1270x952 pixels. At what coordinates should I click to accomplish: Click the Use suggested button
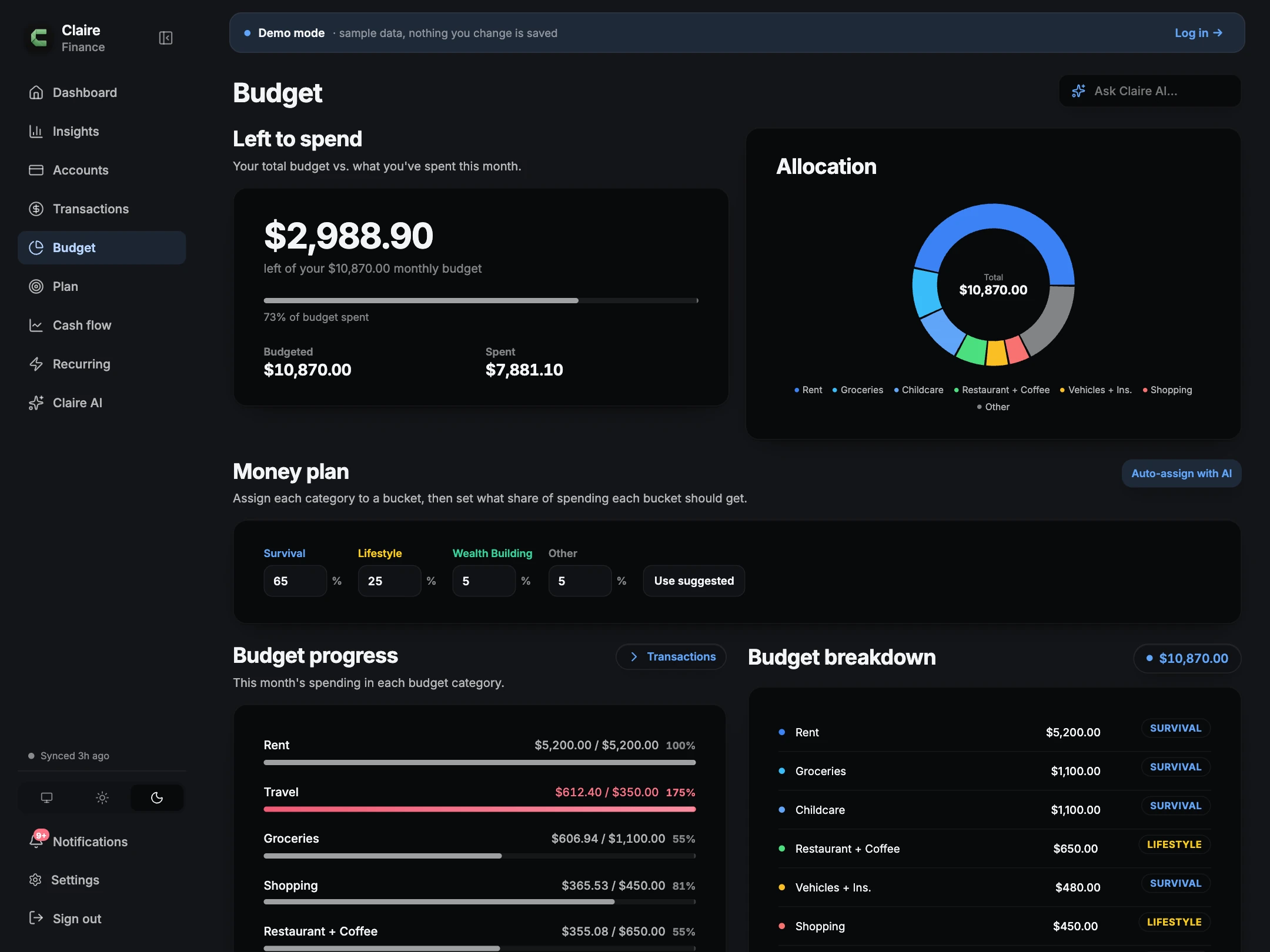click(694, 581)
